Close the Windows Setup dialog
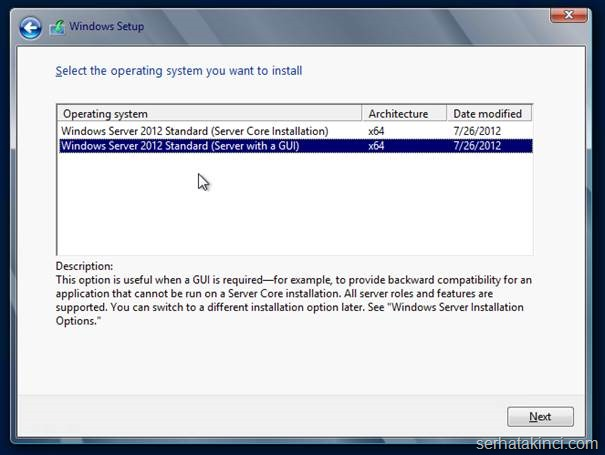Viewport: 605px width, 455px height. (x=569, y=15)
